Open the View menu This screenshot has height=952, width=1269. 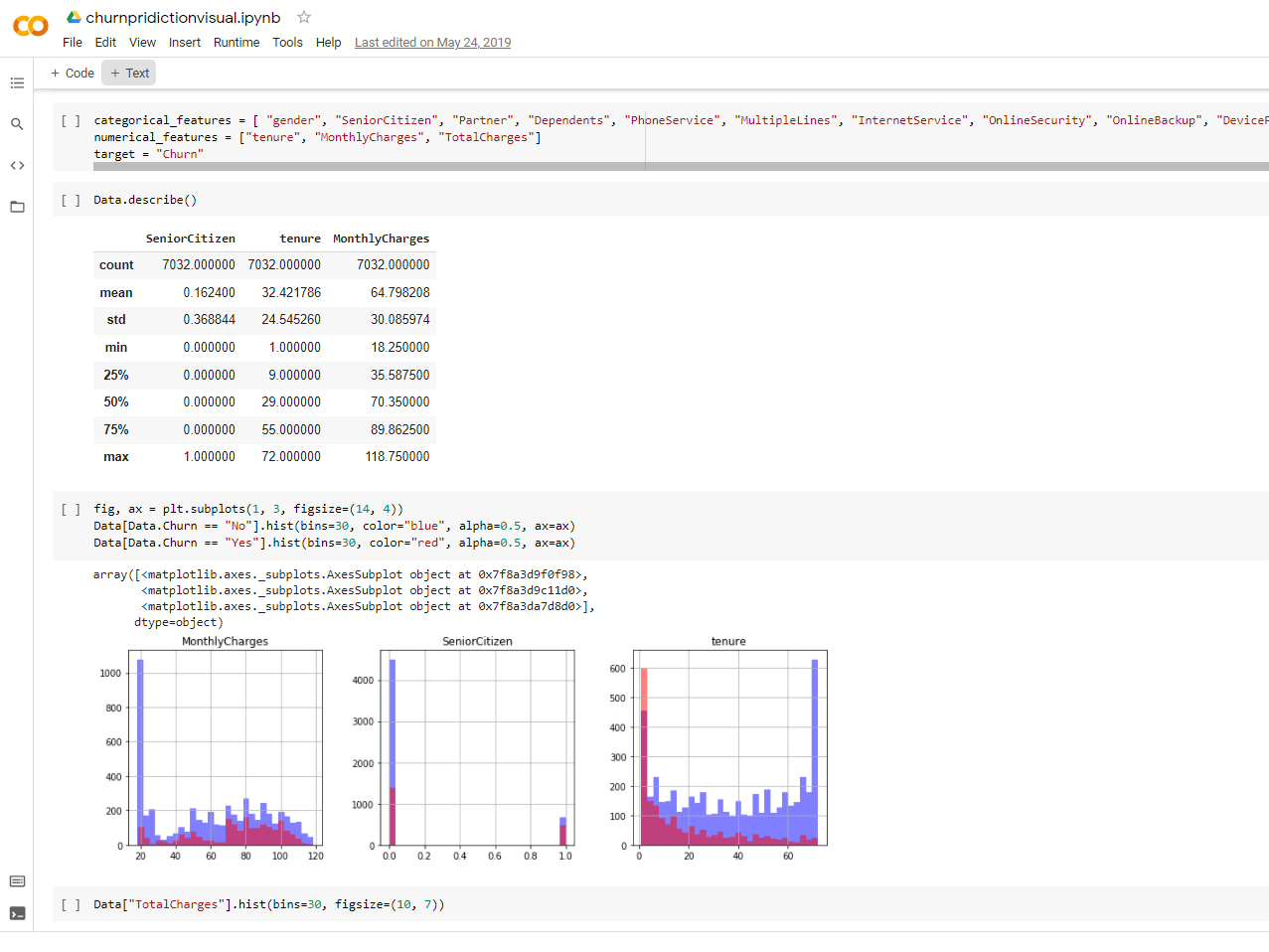[142, 43]
